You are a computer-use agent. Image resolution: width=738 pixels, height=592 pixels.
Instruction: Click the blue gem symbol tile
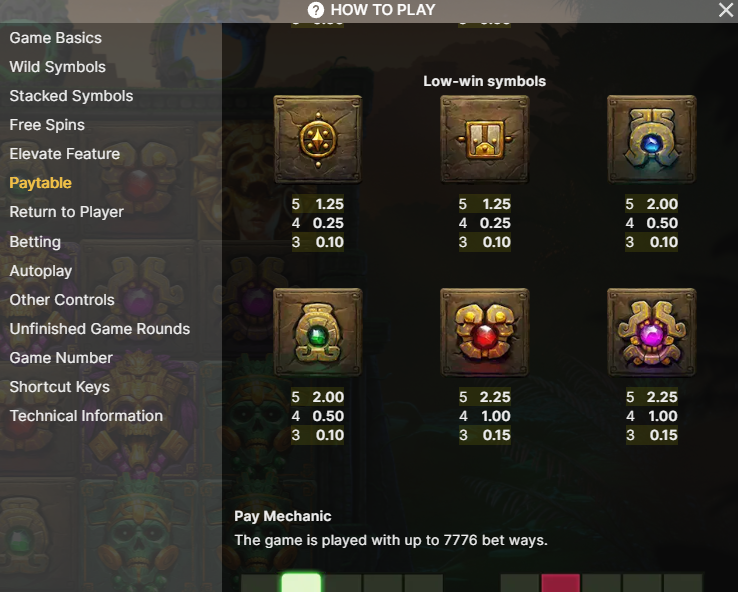pos(652,139)
